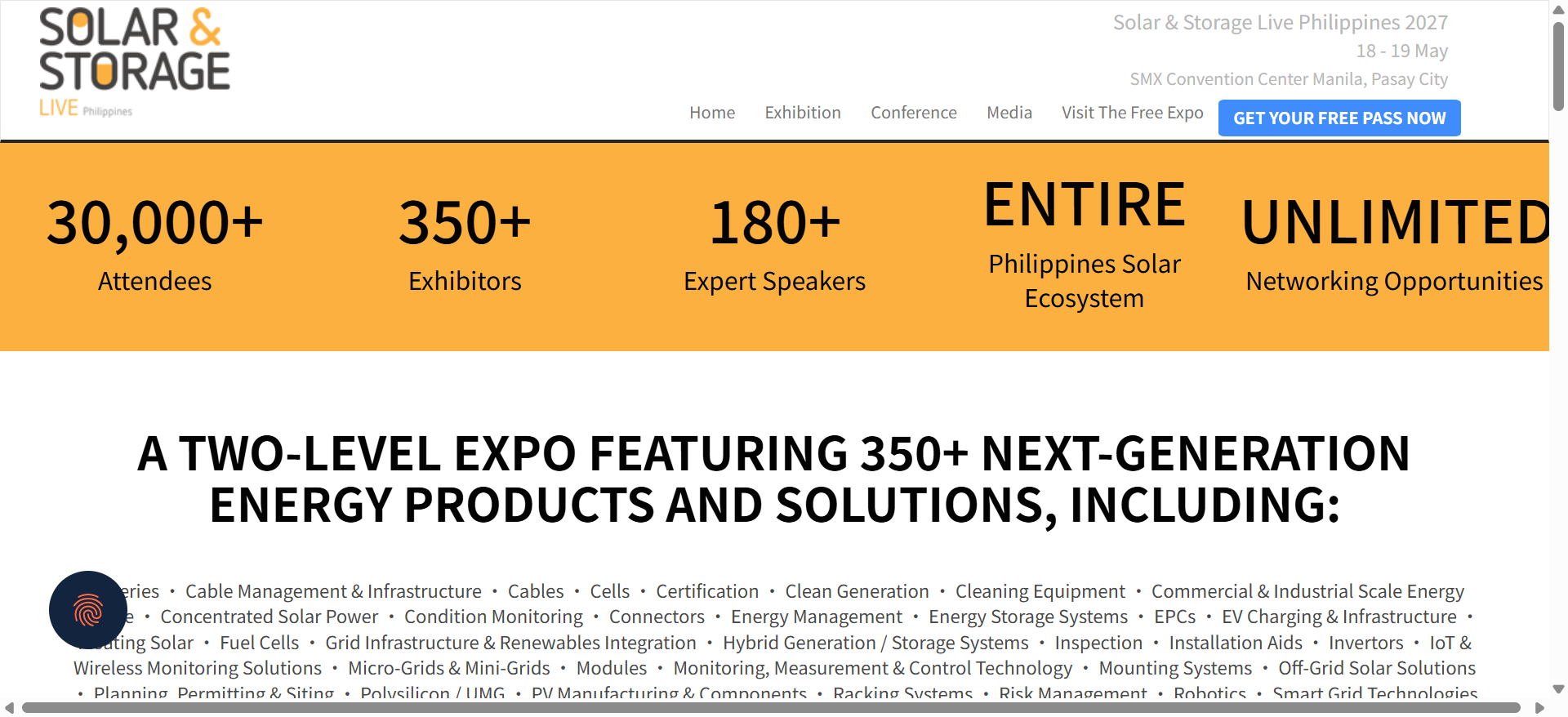Screen dimensions: 1568x717
Task: Click 'SMX Convention Center Manila, Pasay City'
Action: pyautogui.click(x=1289, y=79)
